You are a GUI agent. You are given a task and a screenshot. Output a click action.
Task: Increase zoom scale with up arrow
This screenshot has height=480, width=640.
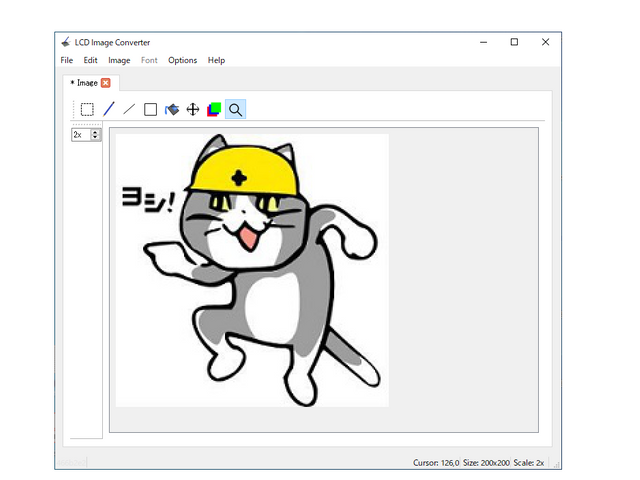coord(95,132)
